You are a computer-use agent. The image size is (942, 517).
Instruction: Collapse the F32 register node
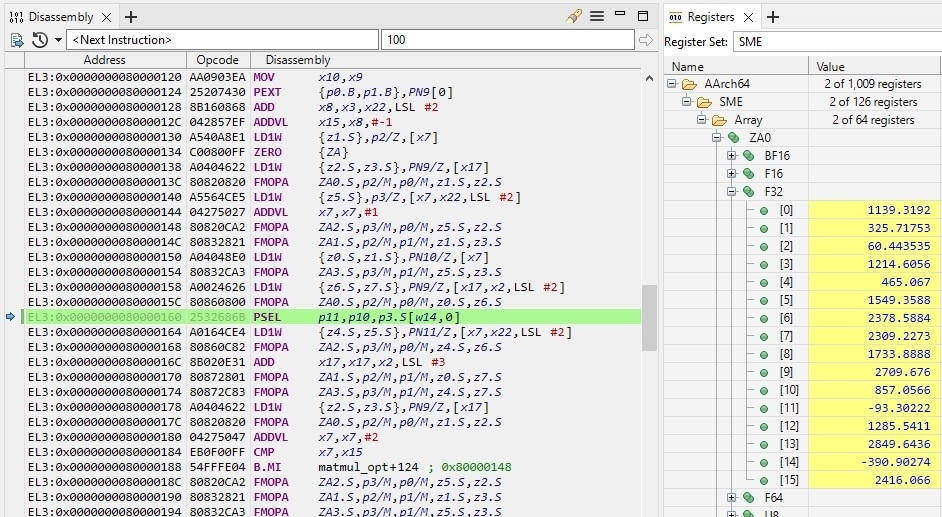[x=732, y=192]
